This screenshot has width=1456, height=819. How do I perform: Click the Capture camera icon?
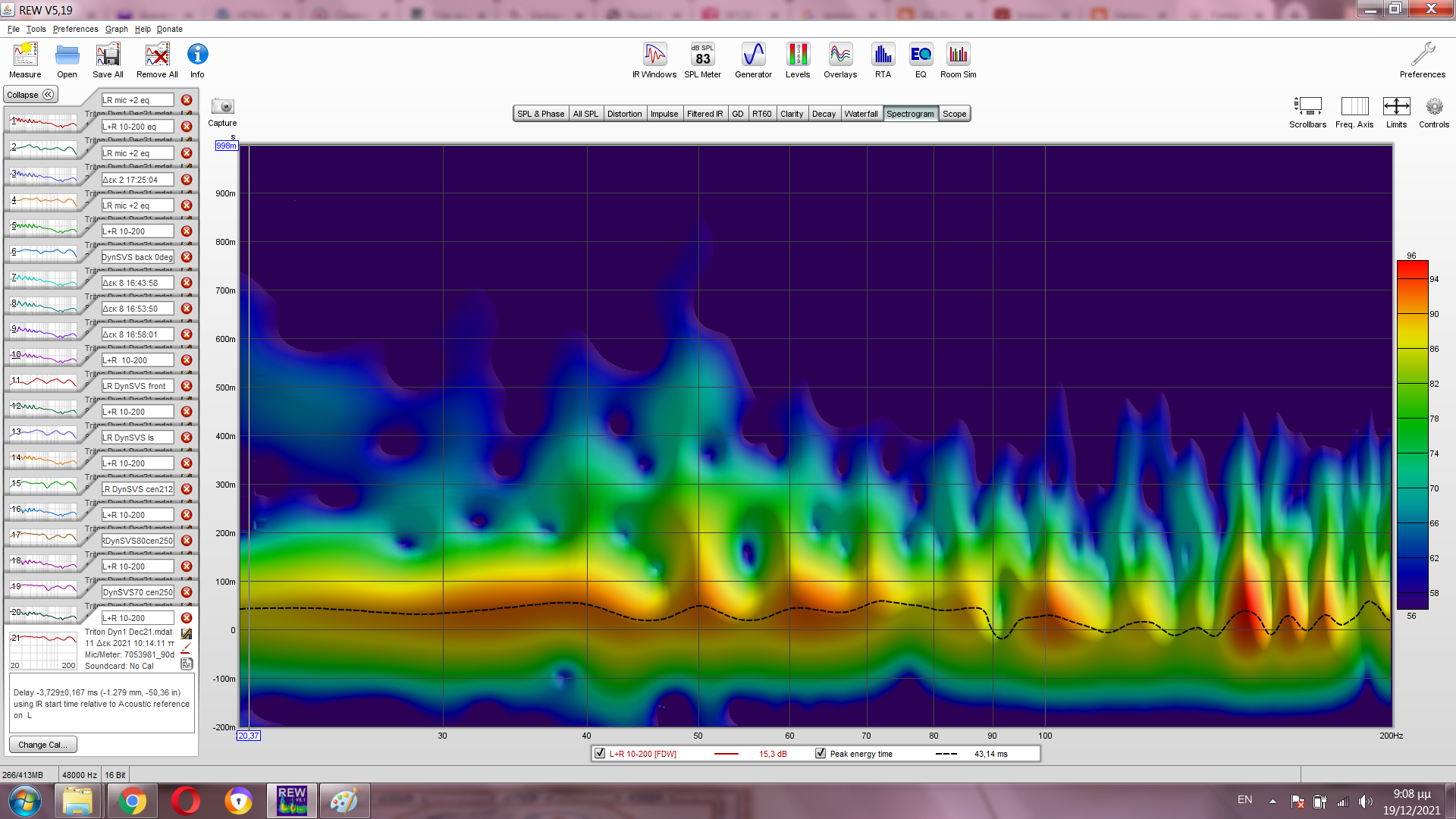point(222,107)
